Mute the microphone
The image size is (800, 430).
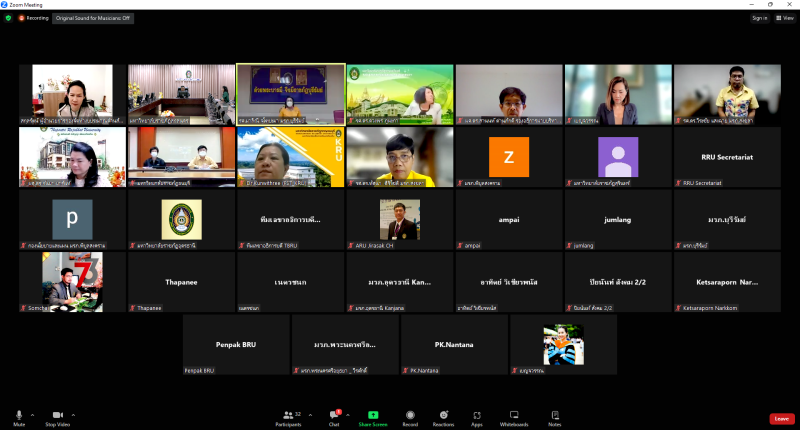pyautogui.click(x=18, y=416)
